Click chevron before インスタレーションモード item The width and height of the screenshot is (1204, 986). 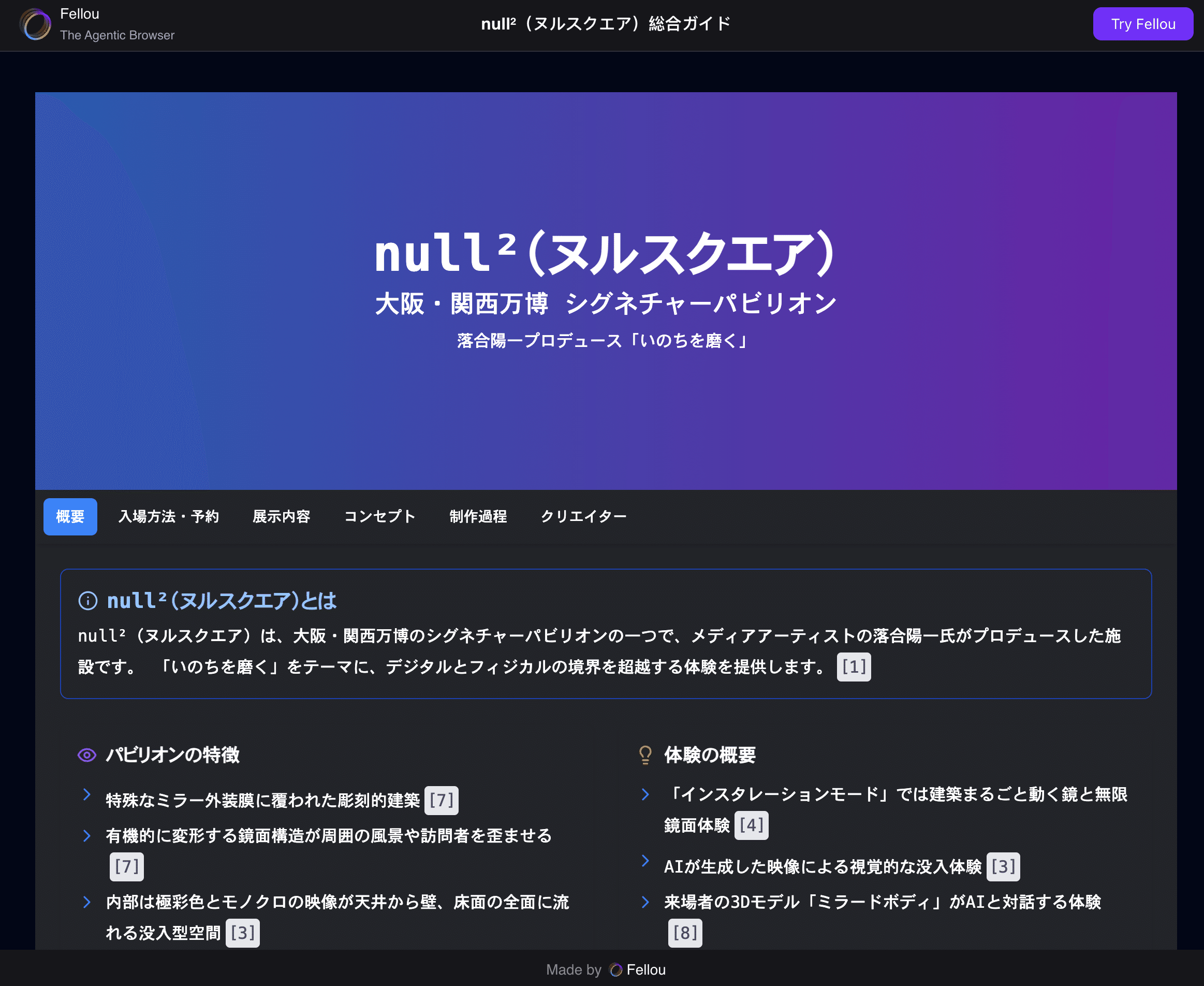[645, 794]
